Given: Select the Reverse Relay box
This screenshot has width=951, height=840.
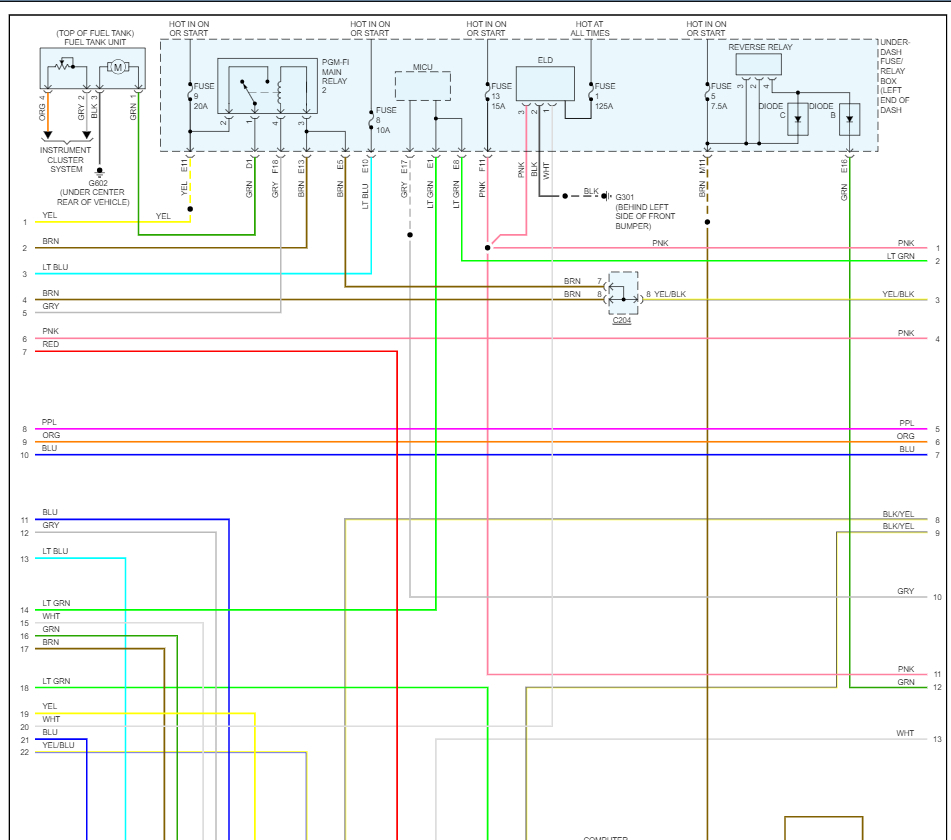Looking at the screenshot, I should tap(759, 64).
